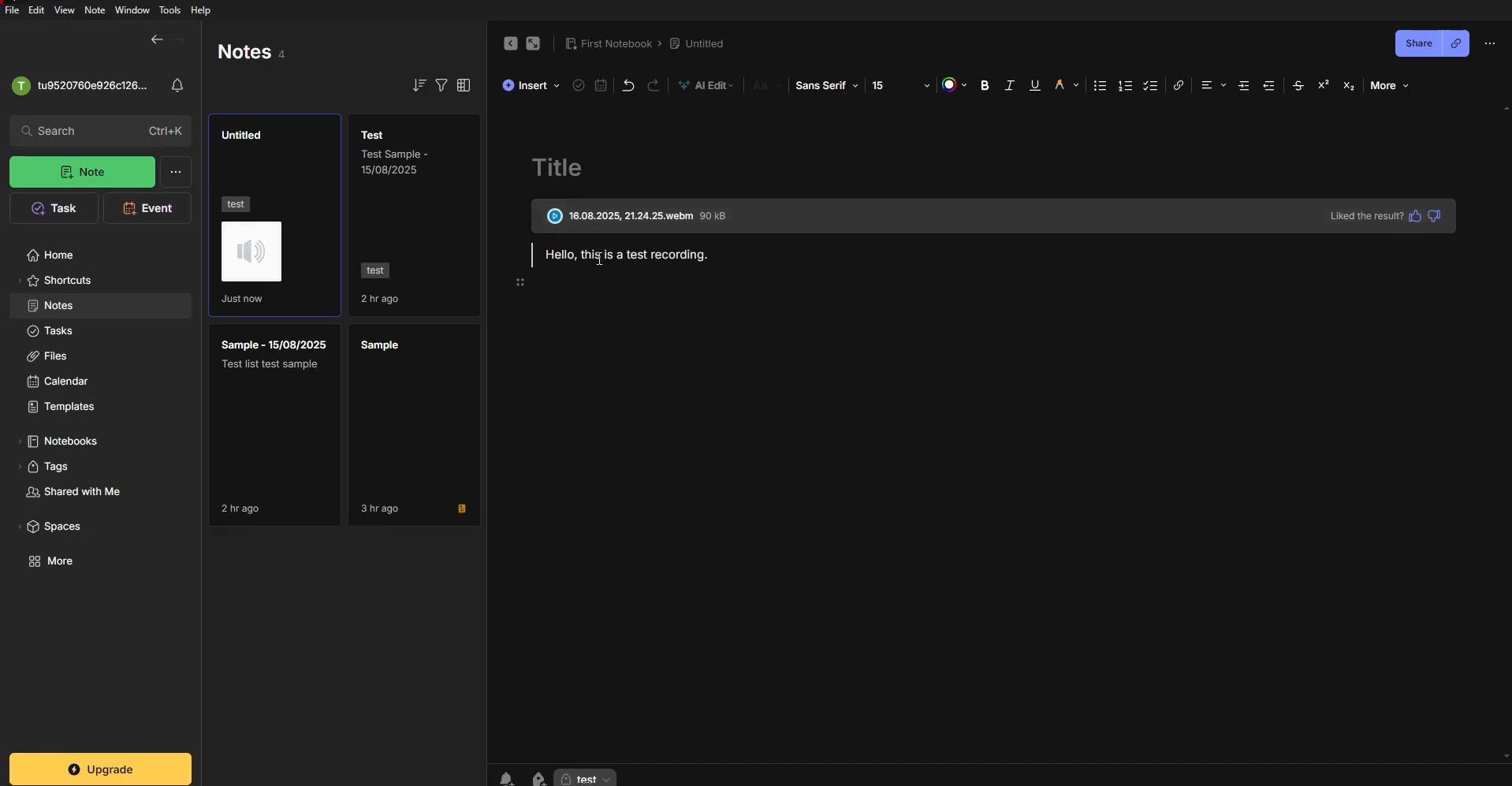Play the 16.08.2025 webm audio recording

(x=555, y=217)
